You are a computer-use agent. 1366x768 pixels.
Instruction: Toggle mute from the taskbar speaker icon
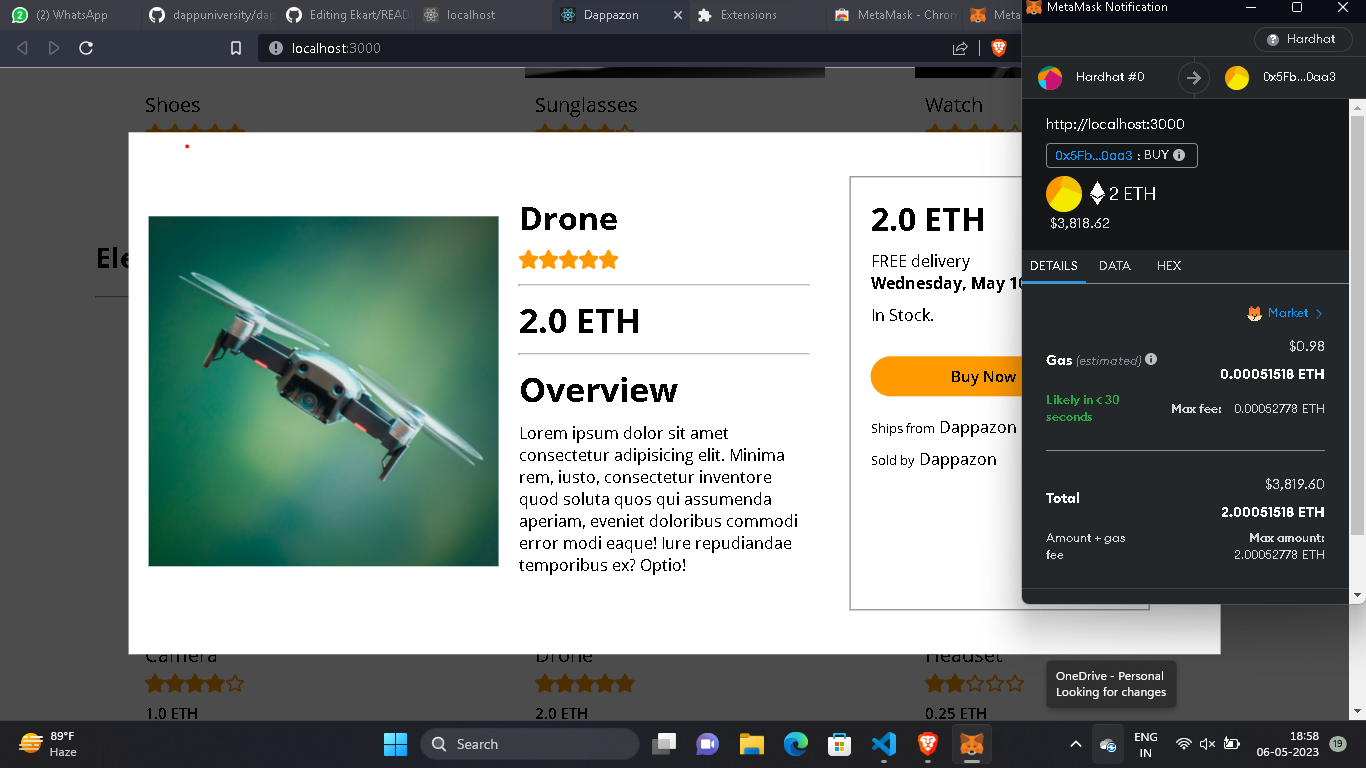point(1205,744)
